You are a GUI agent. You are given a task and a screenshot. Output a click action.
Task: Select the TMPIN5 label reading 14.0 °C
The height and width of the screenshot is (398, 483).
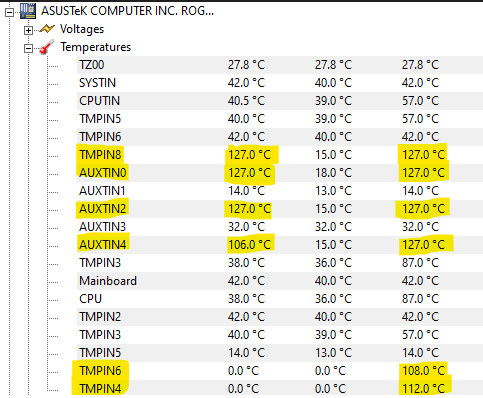pos(100,353)
